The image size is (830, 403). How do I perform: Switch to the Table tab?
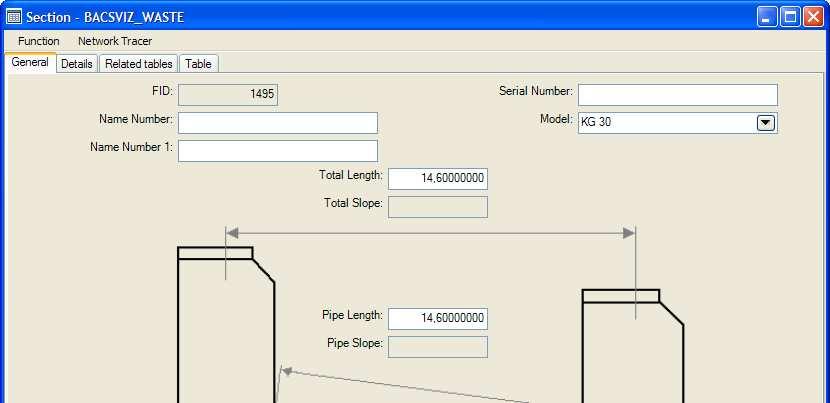(199, 64)
